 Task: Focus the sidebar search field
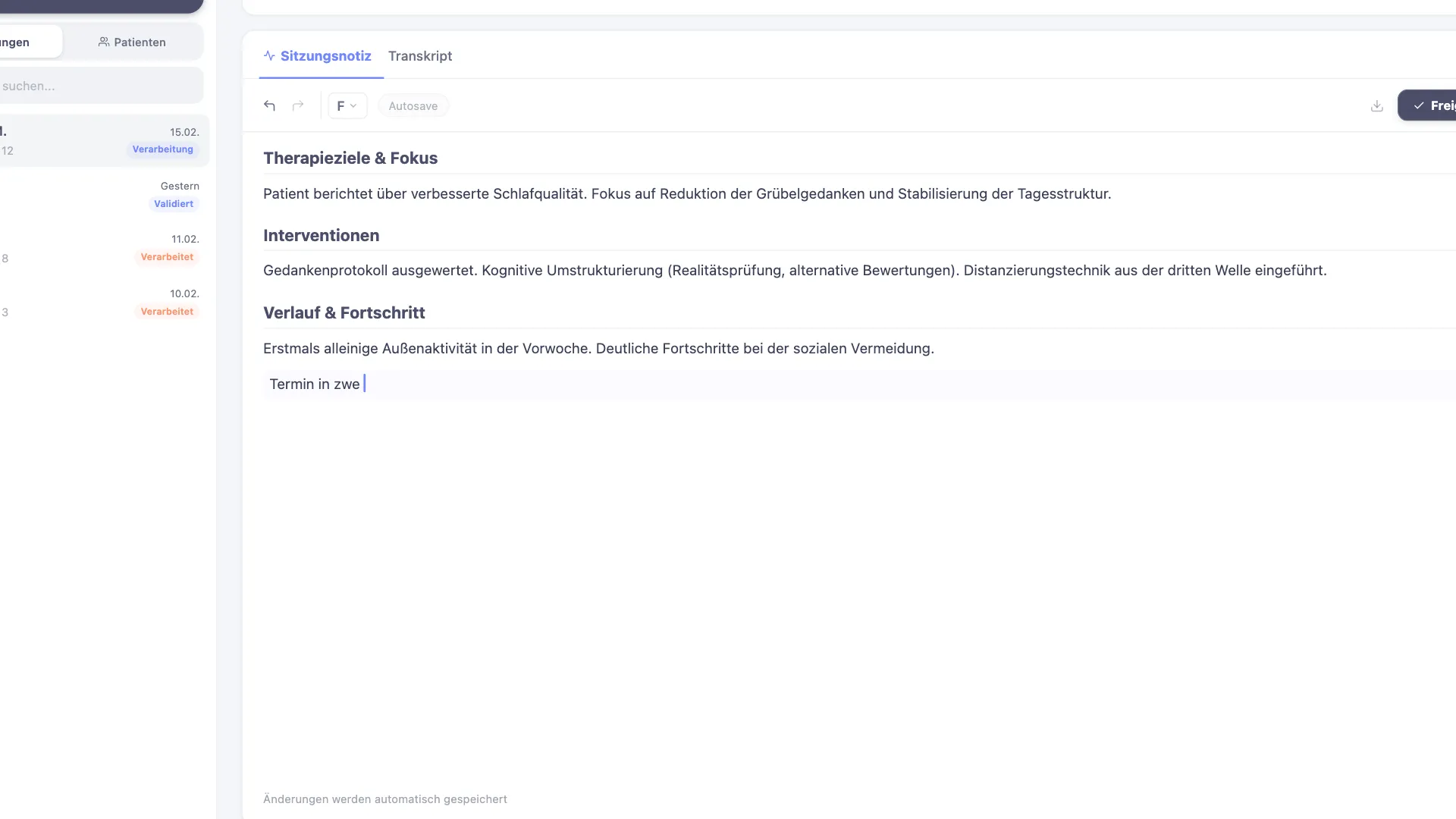(102, 86)
